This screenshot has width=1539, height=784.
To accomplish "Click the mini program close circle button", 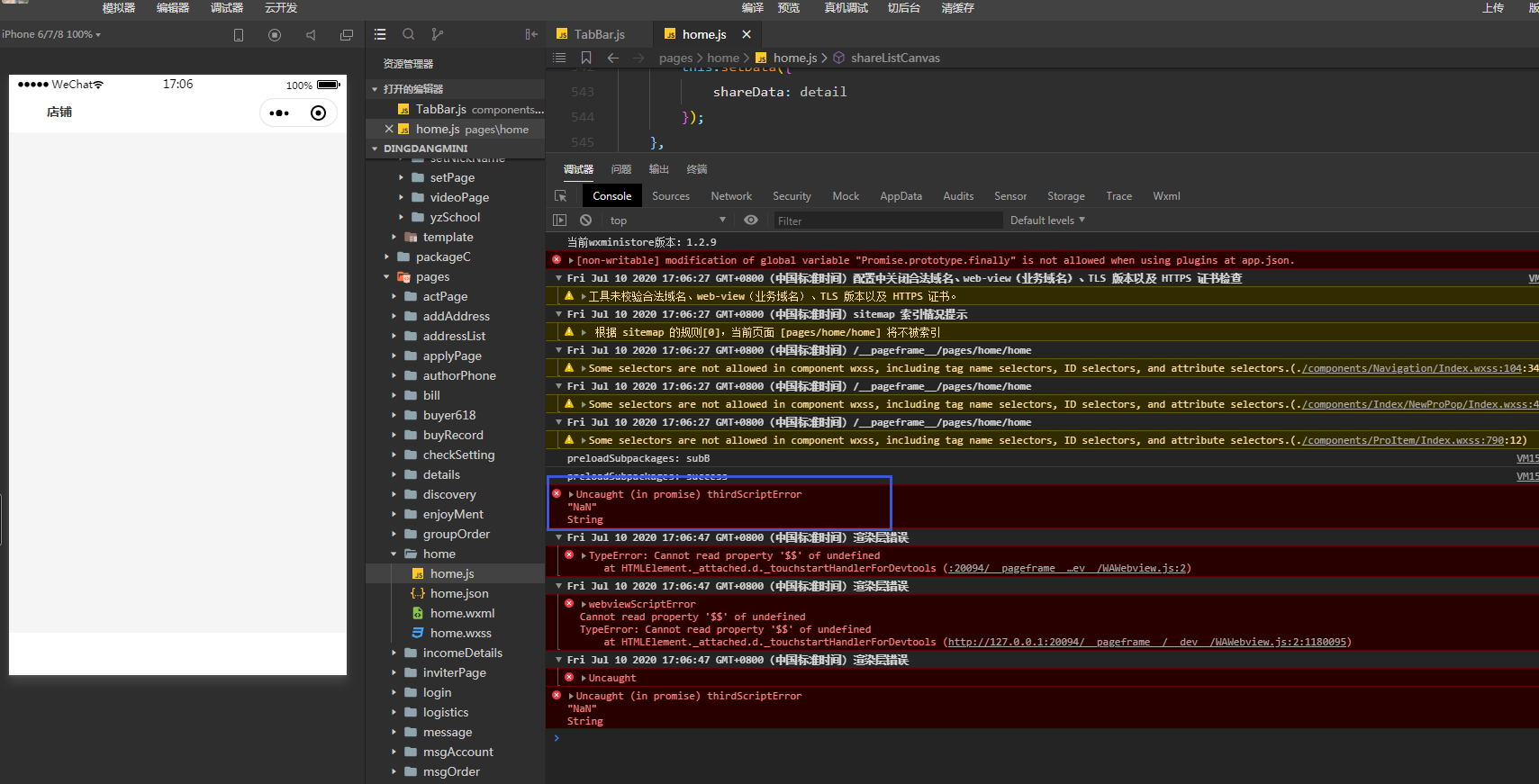I will [x=318, y=113].
